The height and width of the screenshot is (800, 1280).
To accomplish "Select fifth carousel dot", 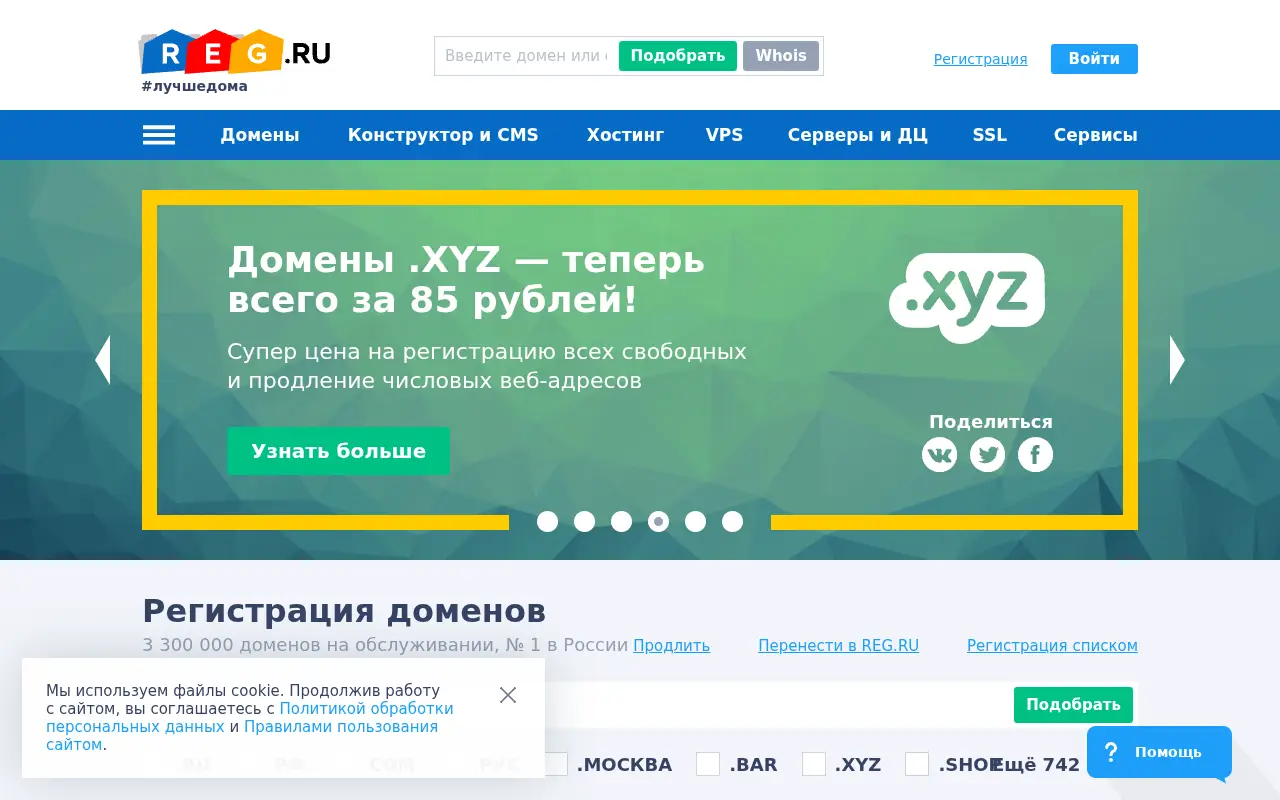I will click(x=695, y=521).
